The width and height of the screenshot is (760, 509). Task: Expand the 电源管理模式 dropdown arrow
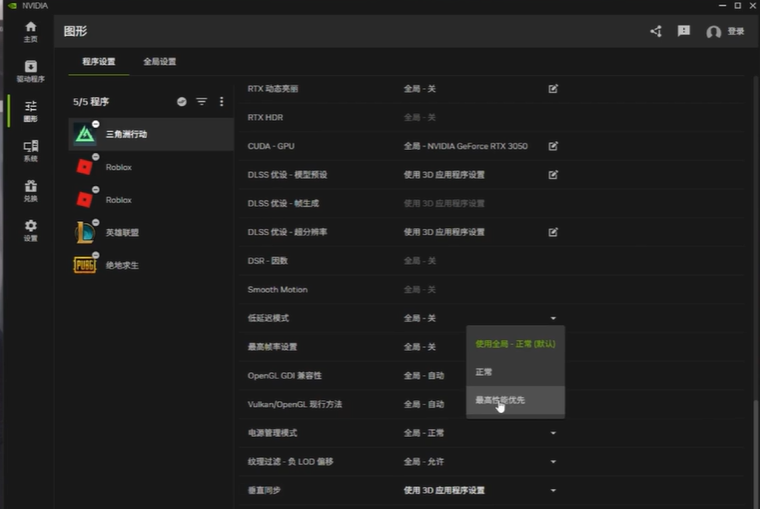(553, 433)
